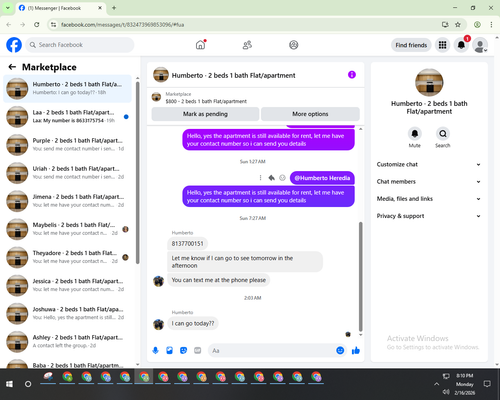Open Windows search circle on taskbar
This screenshot has height=400, width=500.
(x=28, y=384)
